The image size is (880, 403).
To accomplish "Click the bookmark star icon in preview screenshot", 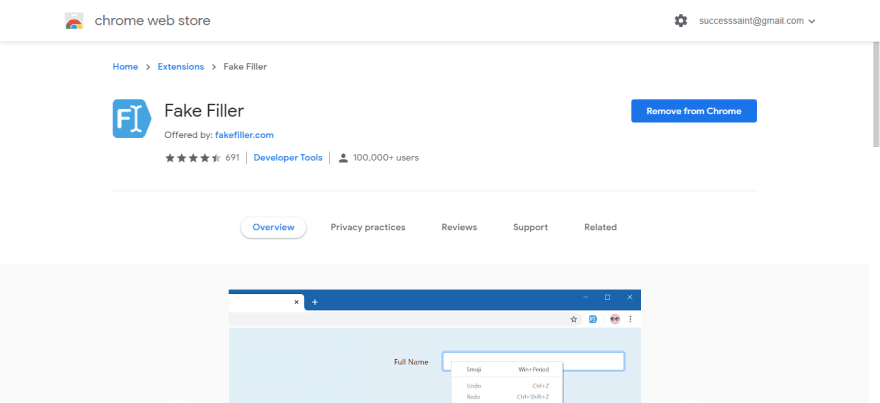I will (x=574, y=319).
